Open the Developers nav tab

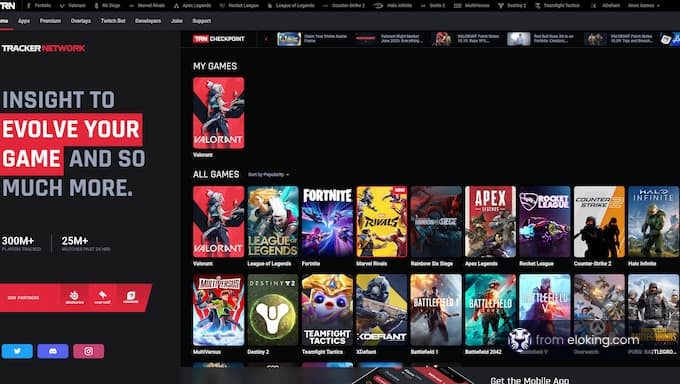tap(148, 21)
